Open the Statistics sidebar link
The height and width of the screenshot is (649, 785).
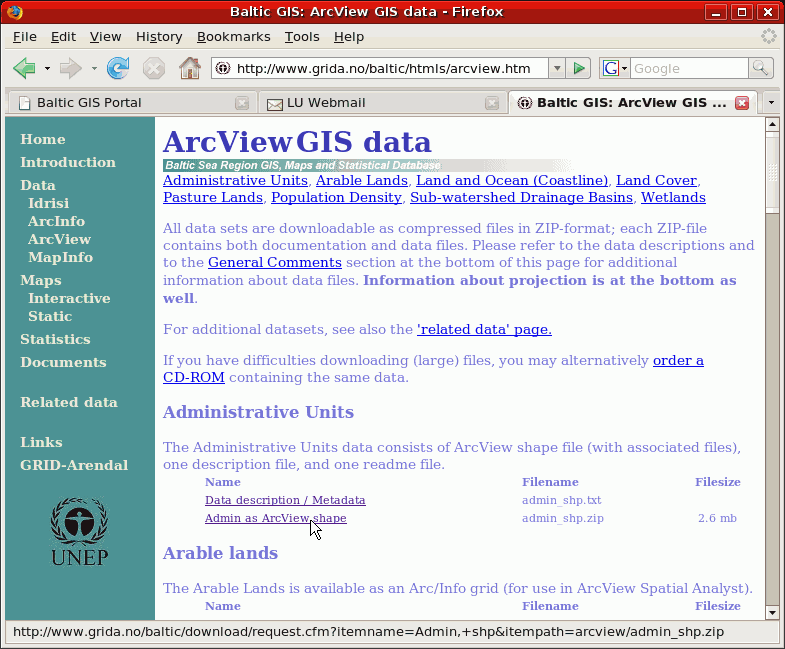pos(55,340)
